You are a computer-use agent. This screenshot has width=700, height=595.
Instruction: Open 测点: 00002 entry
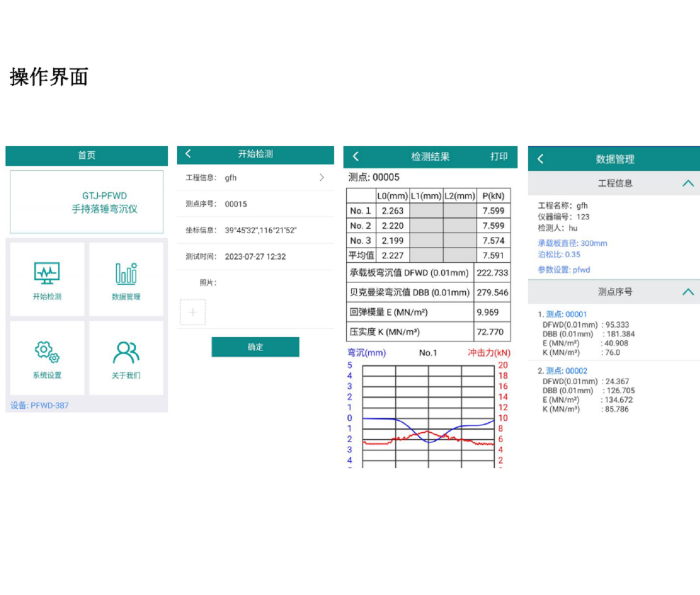[x=567, y=371]
